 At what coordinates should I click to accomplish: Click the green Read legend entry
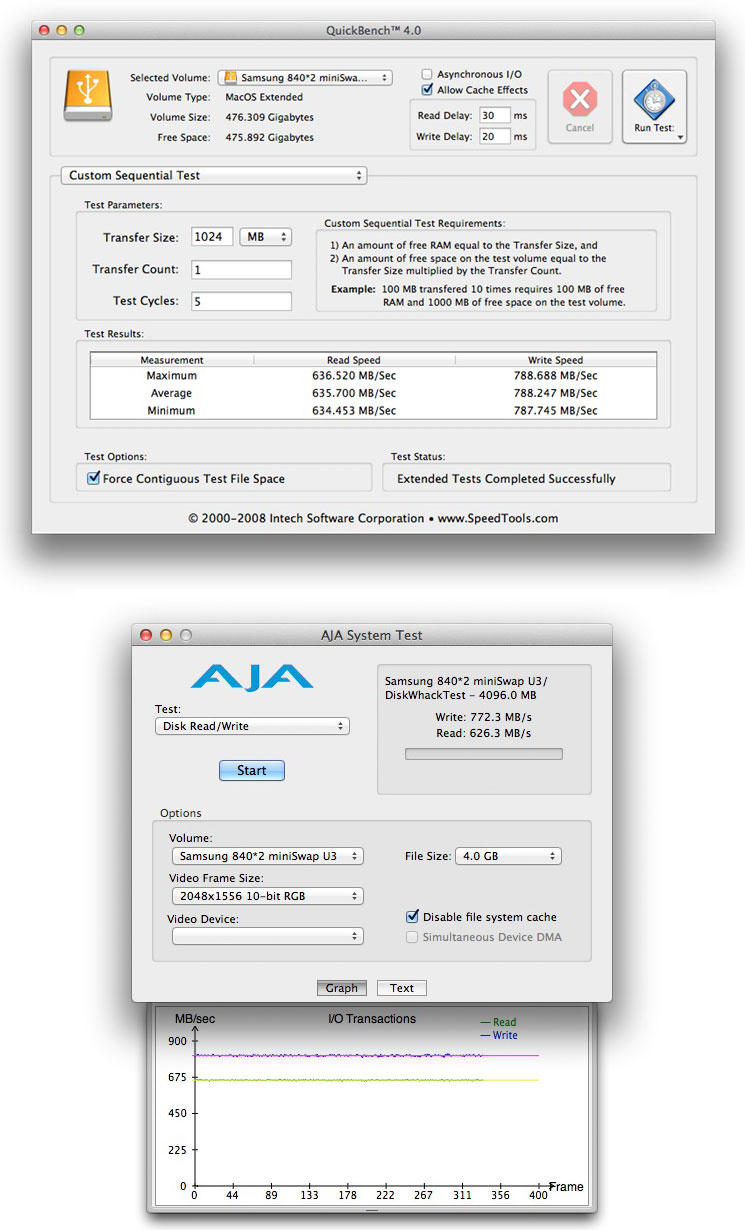(499, 1022)
